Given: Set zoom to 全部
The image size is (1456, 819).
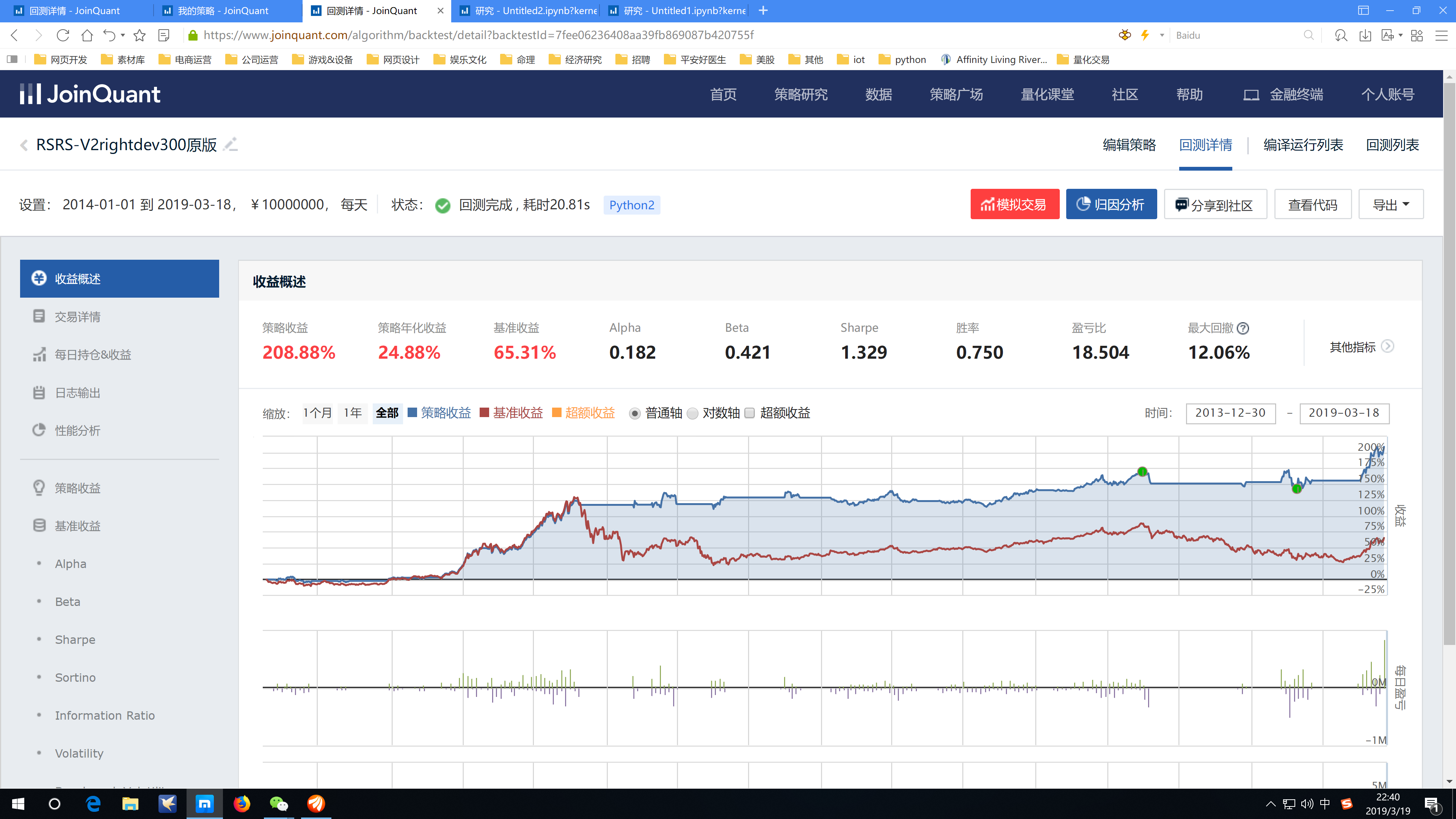Looking at the screenshot, I should [x=387, y=413].
